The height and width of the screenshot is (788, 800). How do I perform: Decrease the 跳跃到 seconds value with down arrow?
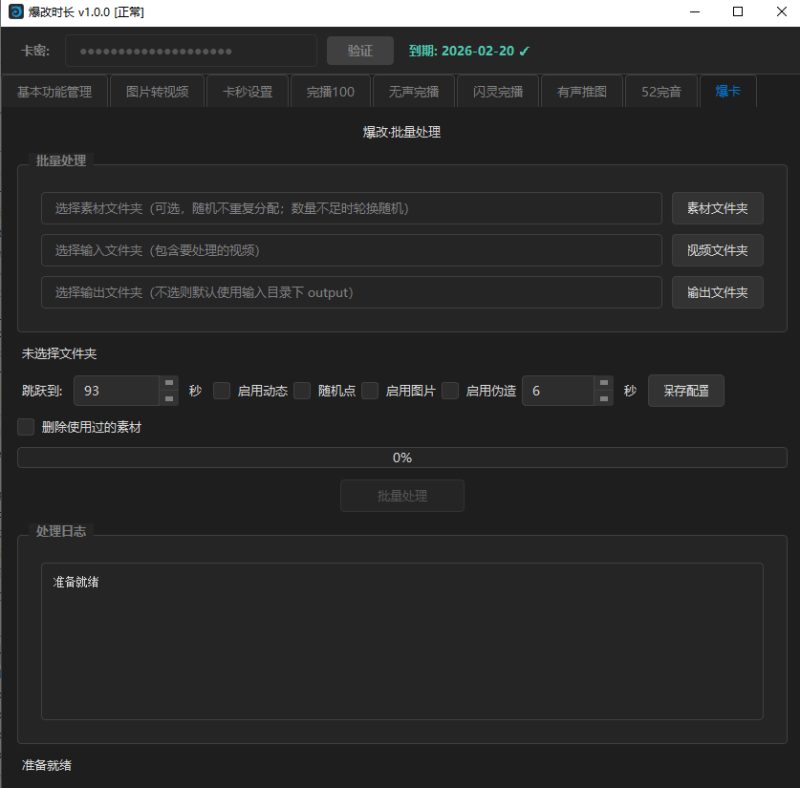pos(169,398)
